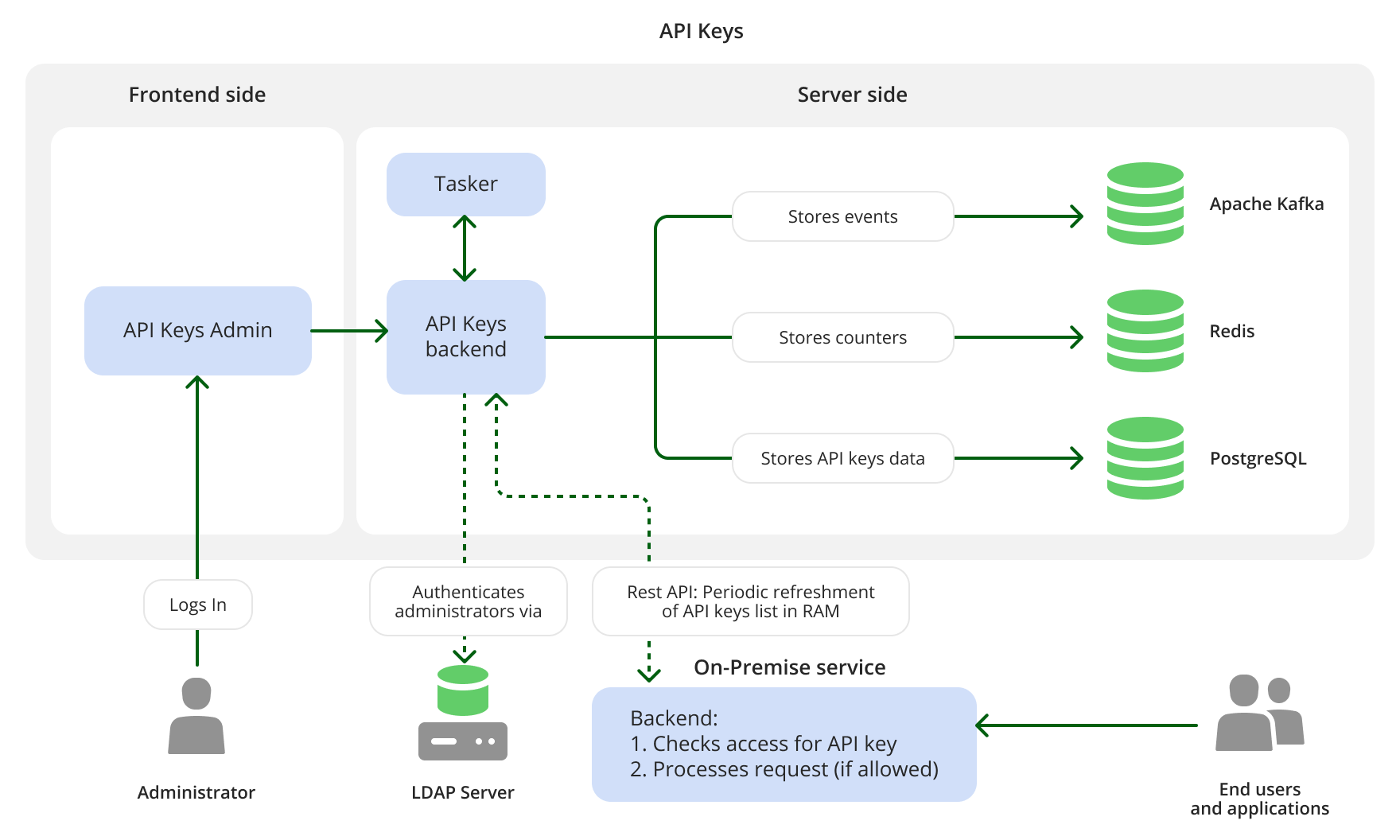This screenshot has width=1400, height=840.
Task: Click the arrow between Tasker and backend
Action: coord(465,247)
